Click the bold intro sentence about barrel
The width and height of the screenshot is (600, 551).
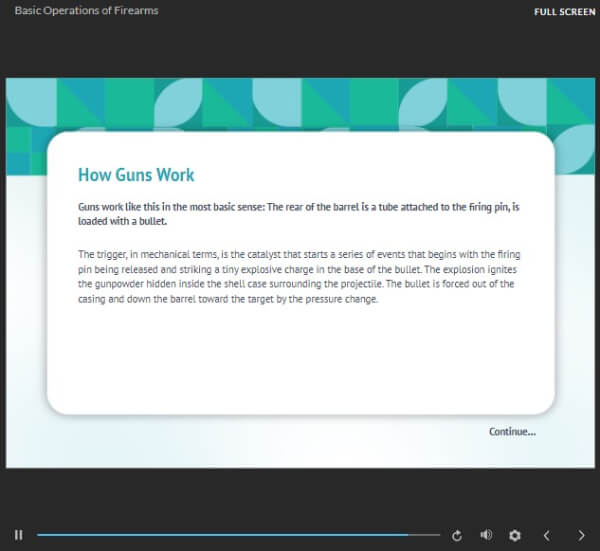point(298,214)
